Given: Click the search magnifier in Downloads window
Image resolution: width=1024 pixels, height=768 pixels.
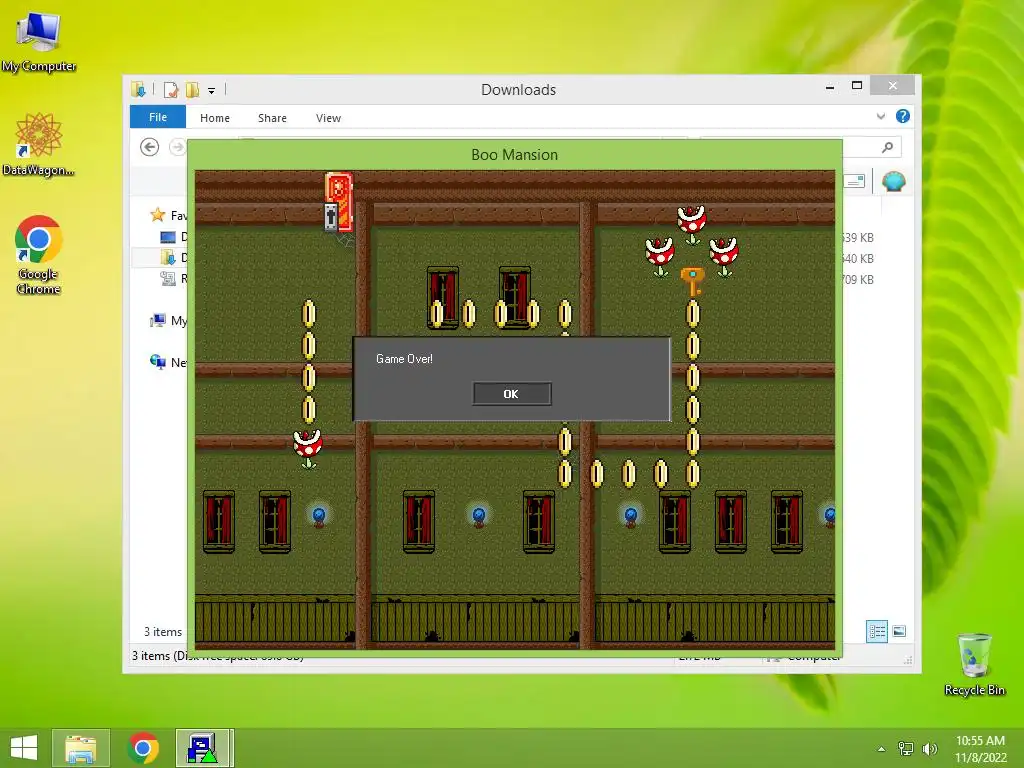Looking at the screenshot, I should point(887,147).
